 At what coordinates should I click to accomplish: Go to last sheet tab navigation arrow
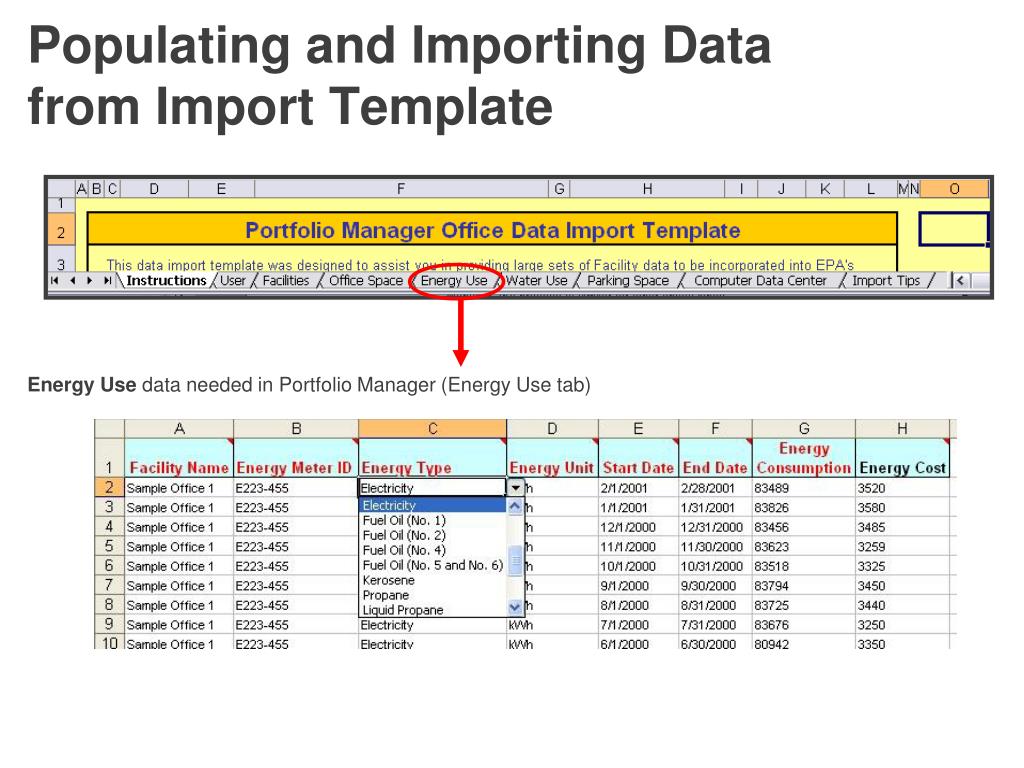click(106, 281)
